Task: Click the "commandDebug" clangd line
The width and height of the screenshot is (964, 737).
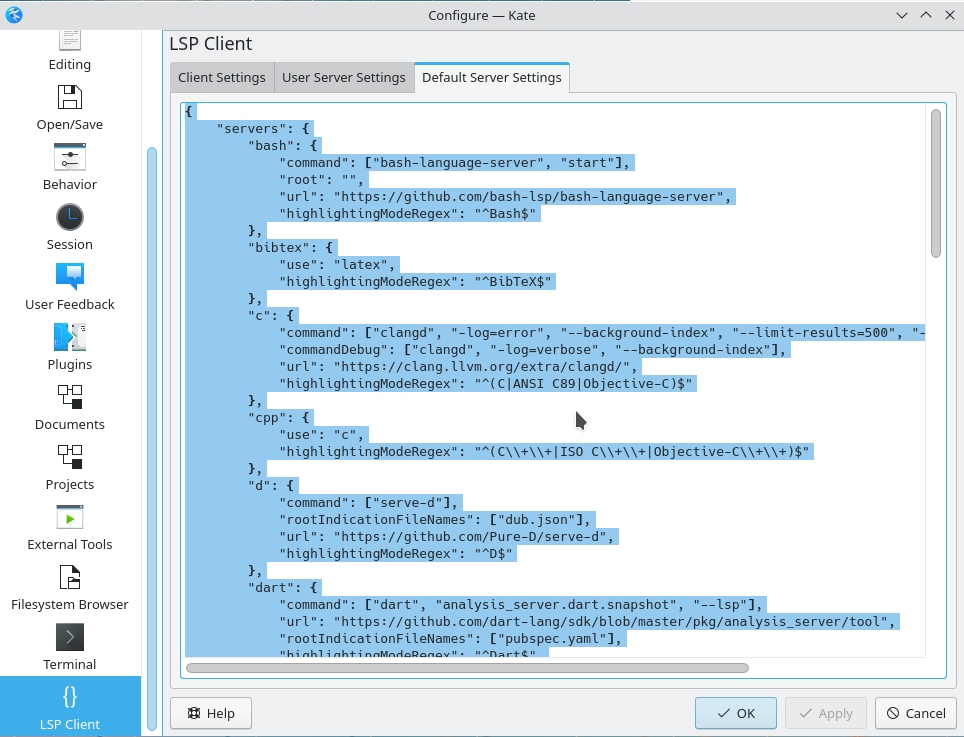Action: click(x=533, y=350)
